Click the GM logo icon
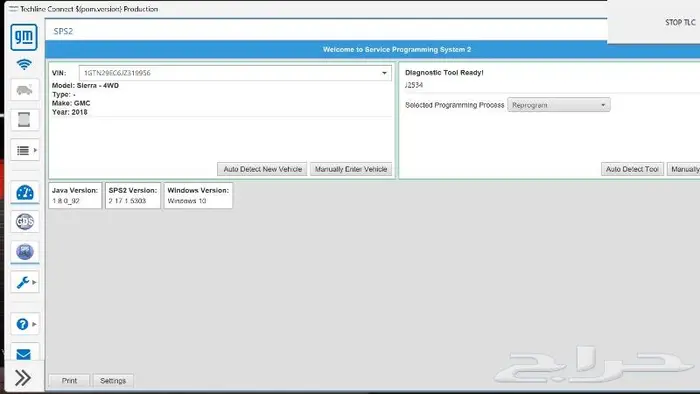Image resolution: width=700 pixels, height=394 pixels. point(24,37)
